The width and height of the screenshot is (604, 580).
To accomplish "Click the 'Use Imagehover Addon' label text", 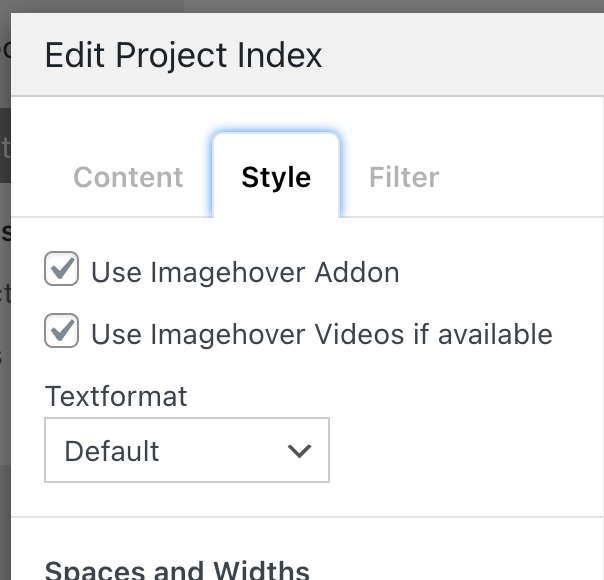I will 245,272.
